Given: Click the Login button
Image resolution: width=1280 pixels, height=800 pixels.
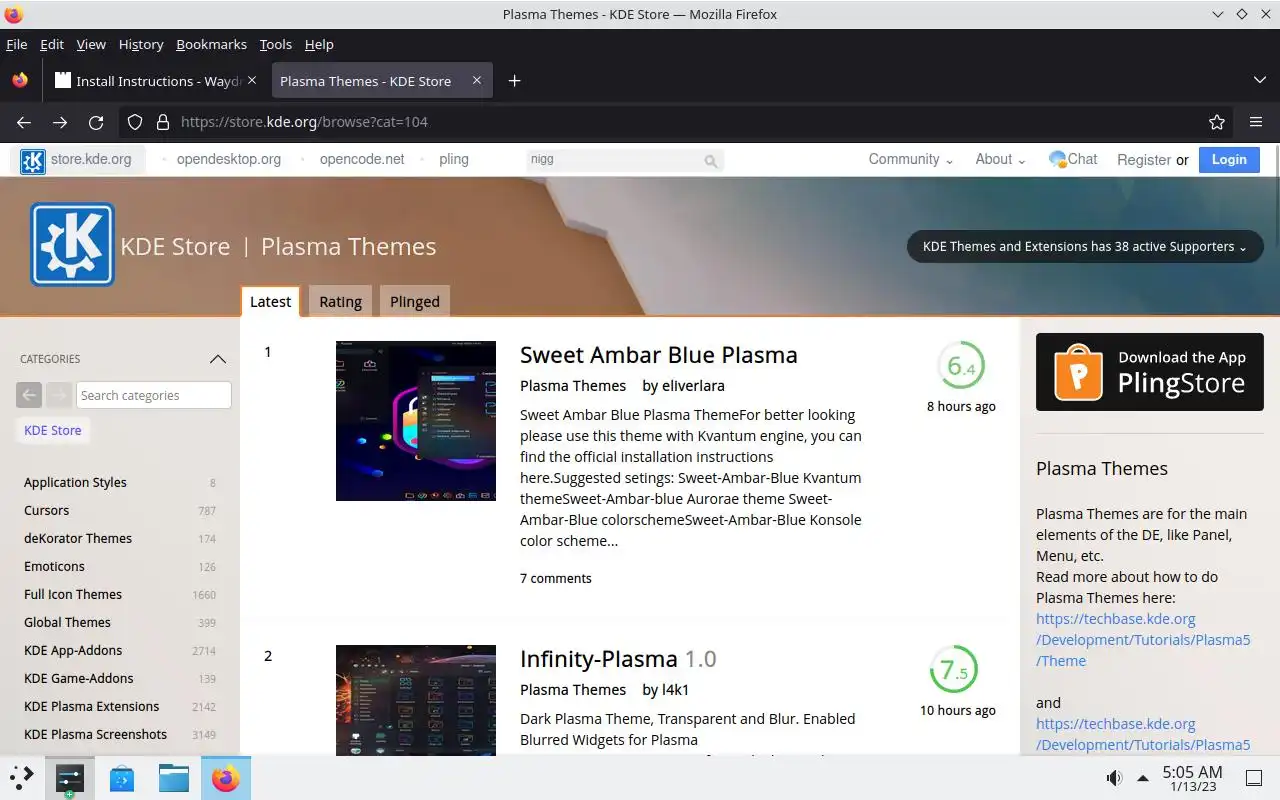Looking at the screenshot, I should [1229, 159].
